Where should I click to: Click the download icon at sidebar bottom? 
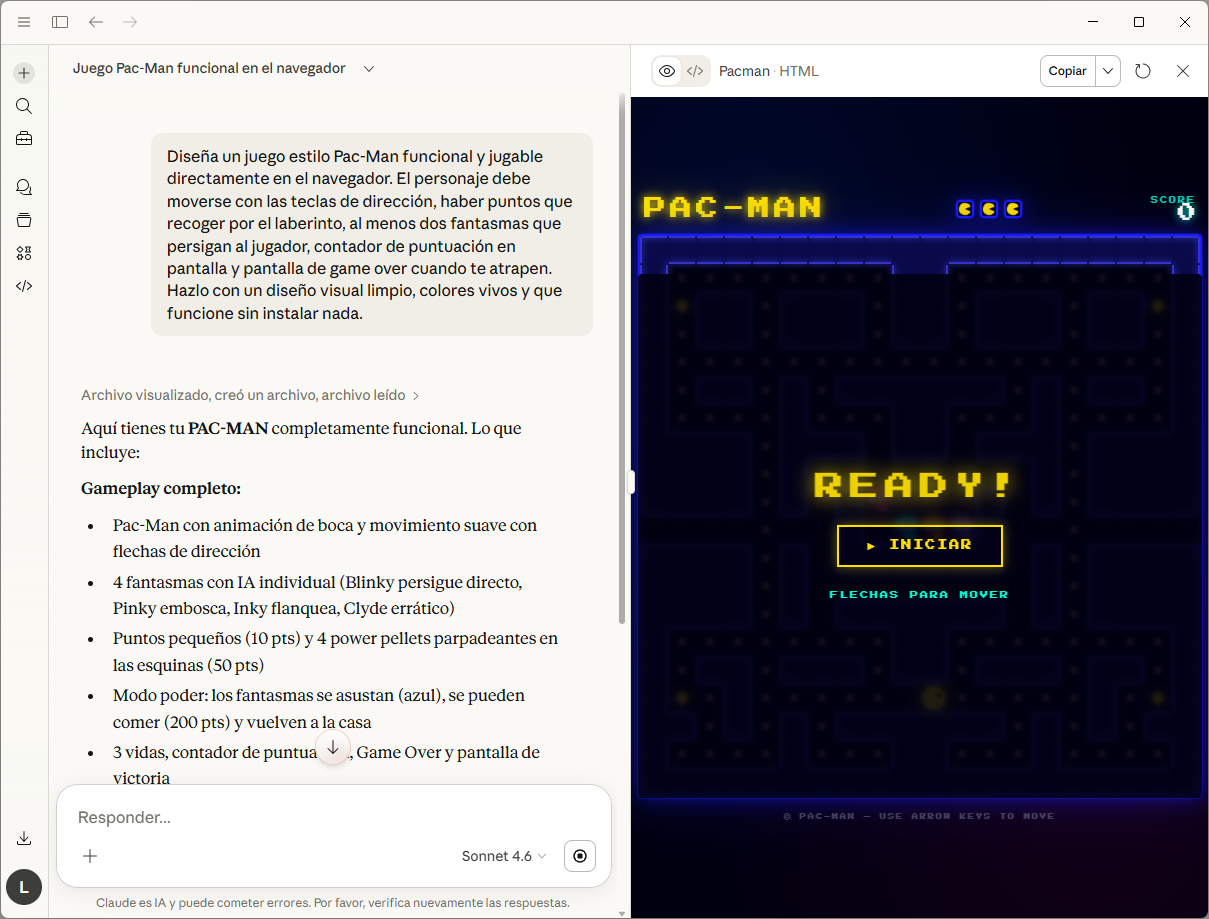pyautogui.click(x=23, y=838)
